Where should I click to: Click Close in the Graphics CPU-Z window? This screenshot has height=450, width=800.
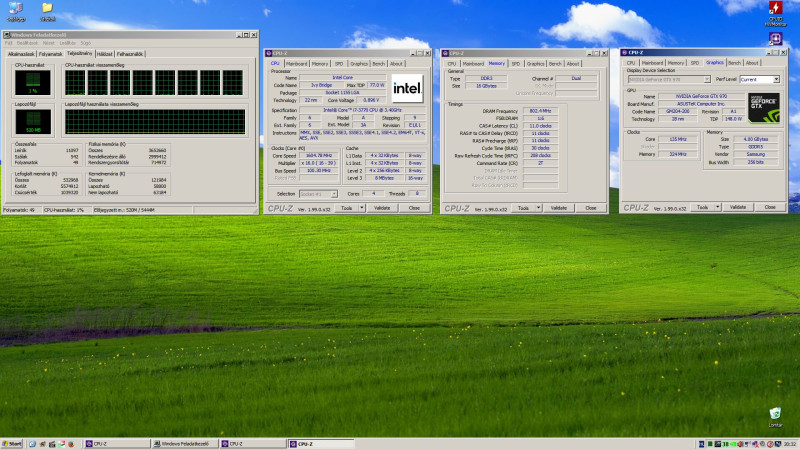(770, 207)
